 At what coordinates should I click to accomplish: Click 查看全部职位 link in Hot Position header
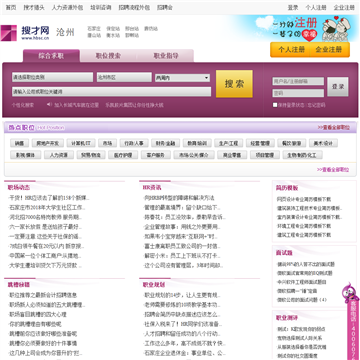click(x=334, y=128)
